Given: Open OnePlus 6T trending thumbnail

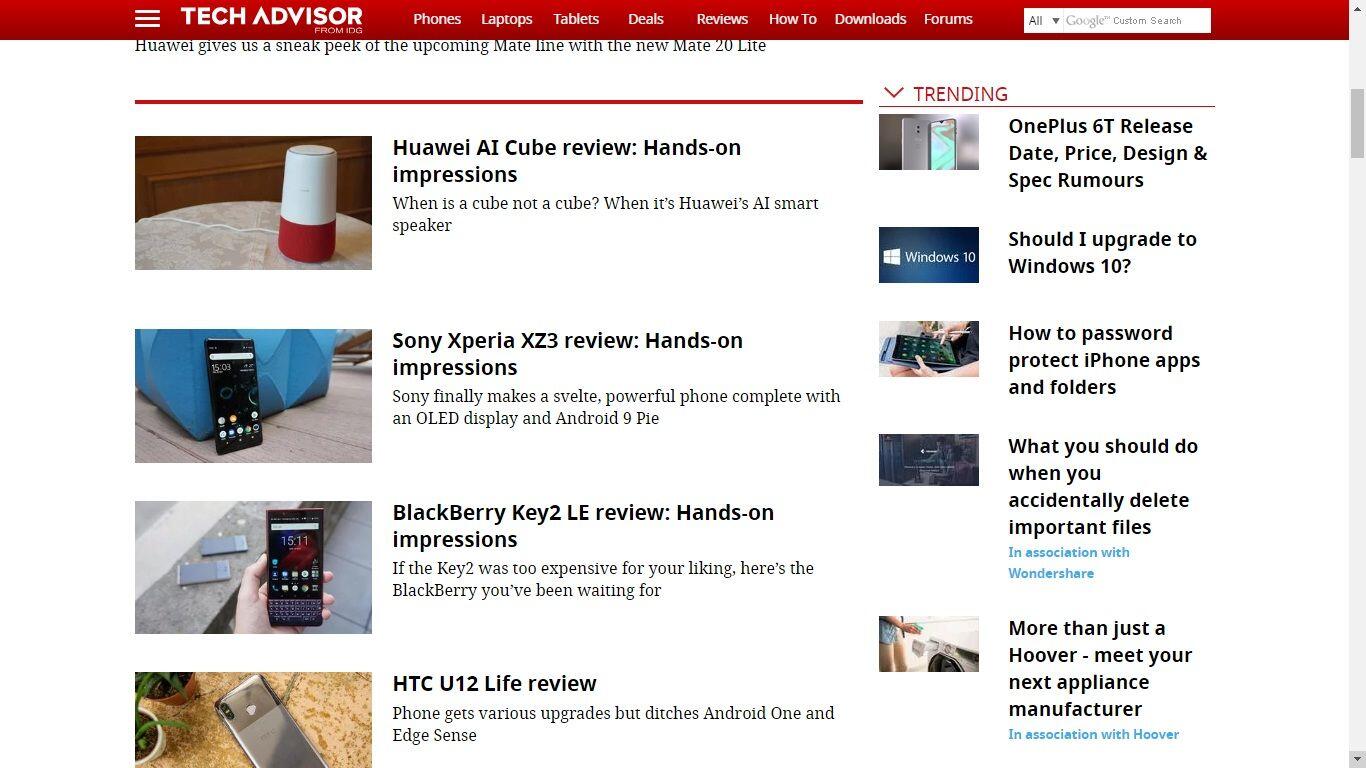Looking at the screenshot, I should pos(929,142).
